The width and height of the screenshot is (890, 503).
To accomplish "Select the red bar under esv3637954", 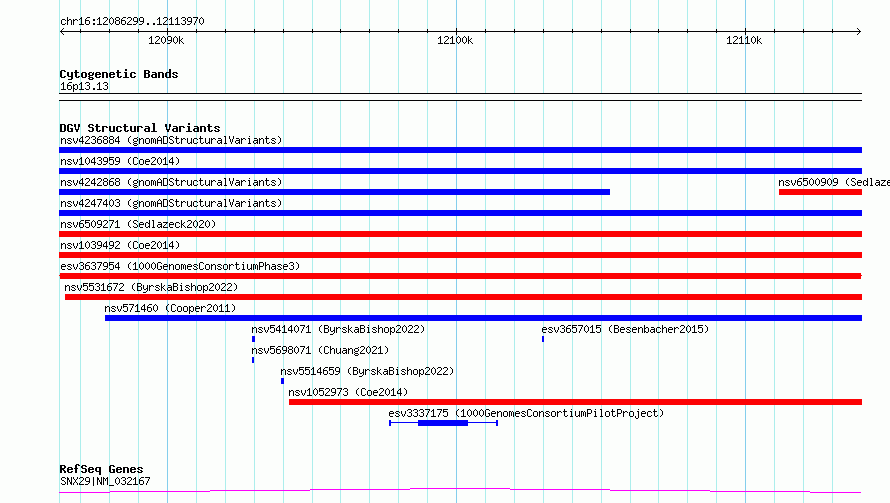I will pos(460,276).
